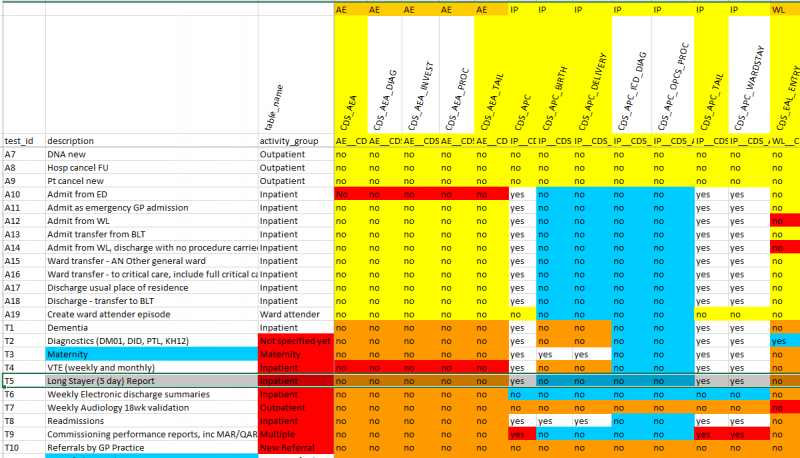Click the 'Ward attender' activity group cell
800x458 pixels.
pos(295,314)
